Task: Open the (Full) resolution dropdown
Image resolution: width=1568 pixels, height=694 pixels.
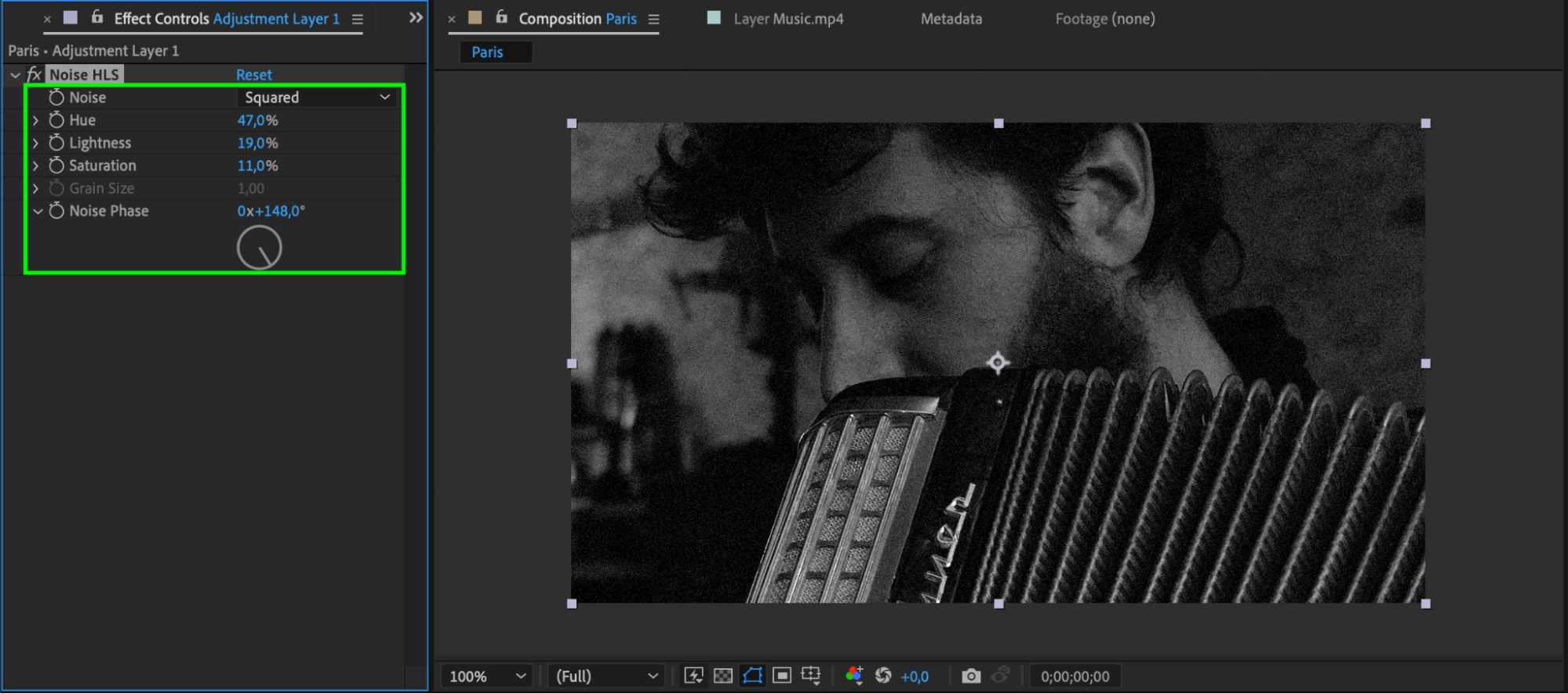Action: pyautogui.click(x=606, y=676)
